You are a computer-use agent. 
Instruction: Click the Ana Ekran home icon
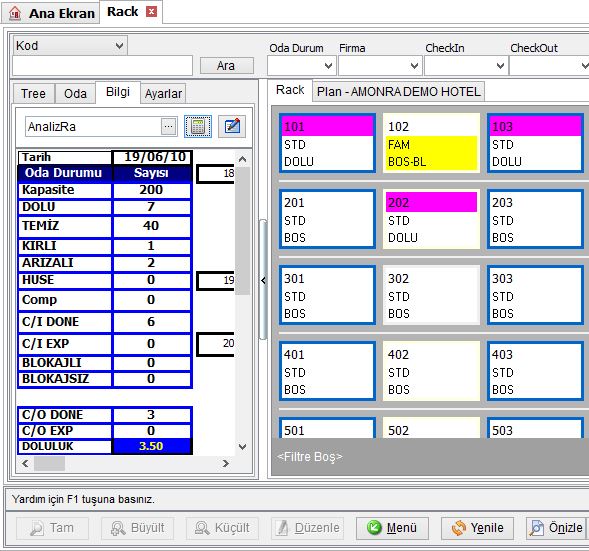(x=15, y=13)
